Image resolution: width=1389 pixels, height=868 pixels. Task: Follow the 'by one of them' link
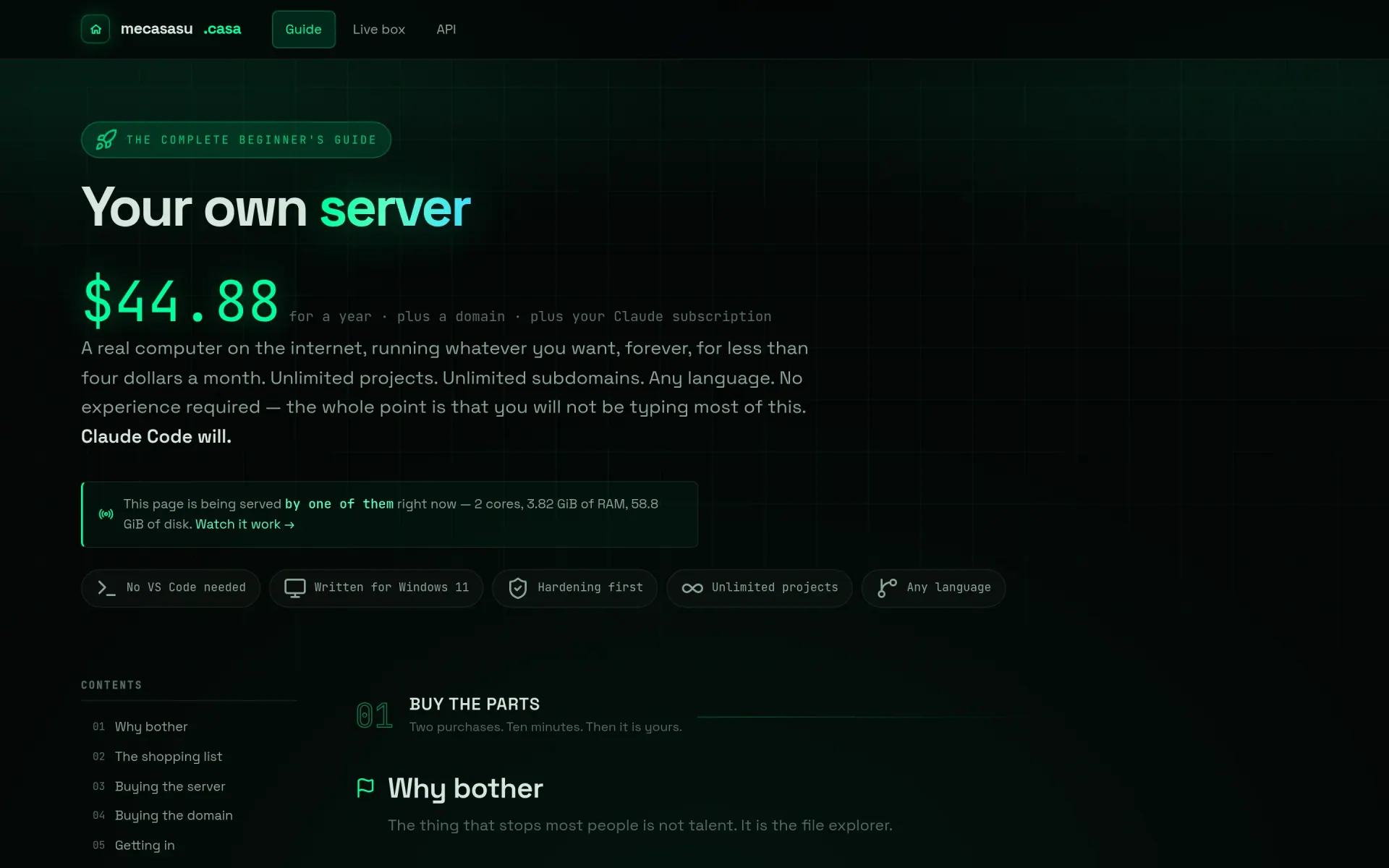[339, 503]
